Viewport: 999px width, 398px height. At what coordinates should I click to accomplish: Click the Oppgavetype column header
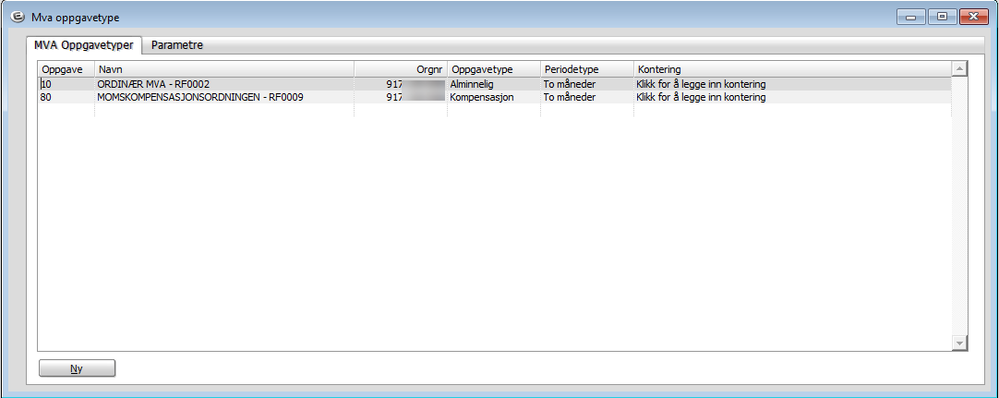click(494, 69)
